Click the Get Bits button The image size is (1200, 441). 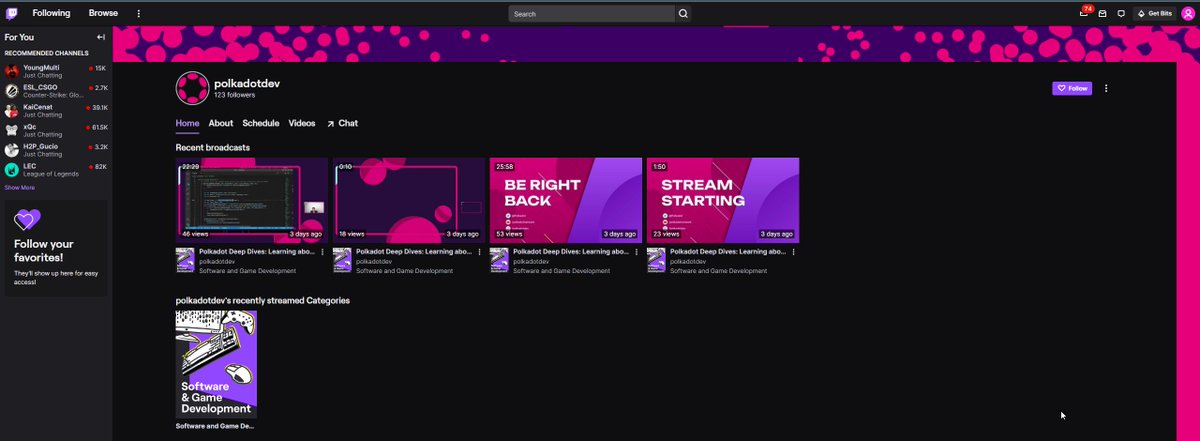pyautogui.click(x=1155, y=14)
